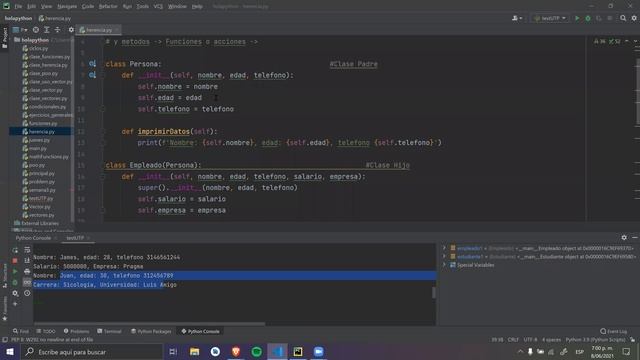
Task: Click the console horizontal scrollbar
Action: pyautogui.click(x=149, y=324)
